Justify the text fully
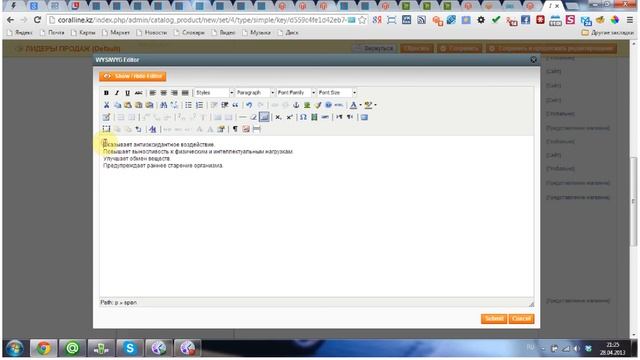Image resolution: width=640 pixels, height=360 pixels. tap(185, 93)
